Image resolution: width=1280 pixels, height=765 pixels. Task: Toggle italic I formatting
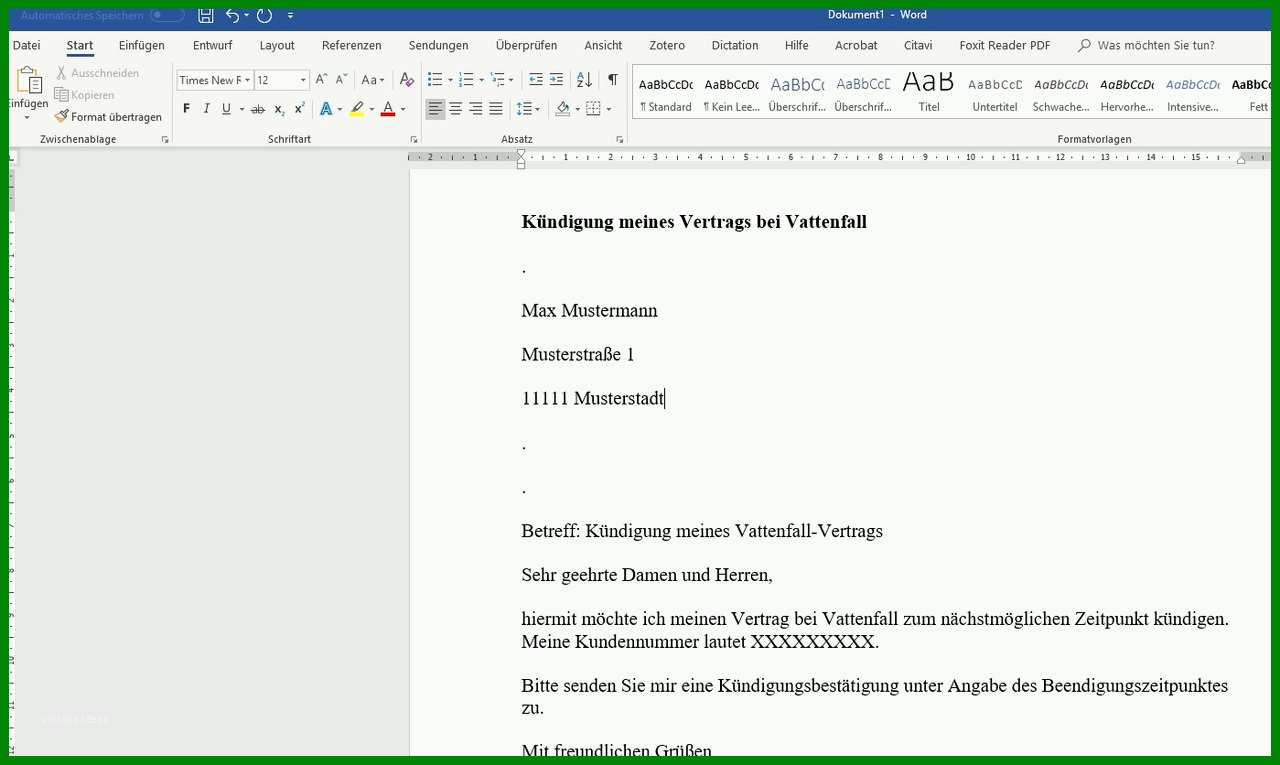pos(206,109)
